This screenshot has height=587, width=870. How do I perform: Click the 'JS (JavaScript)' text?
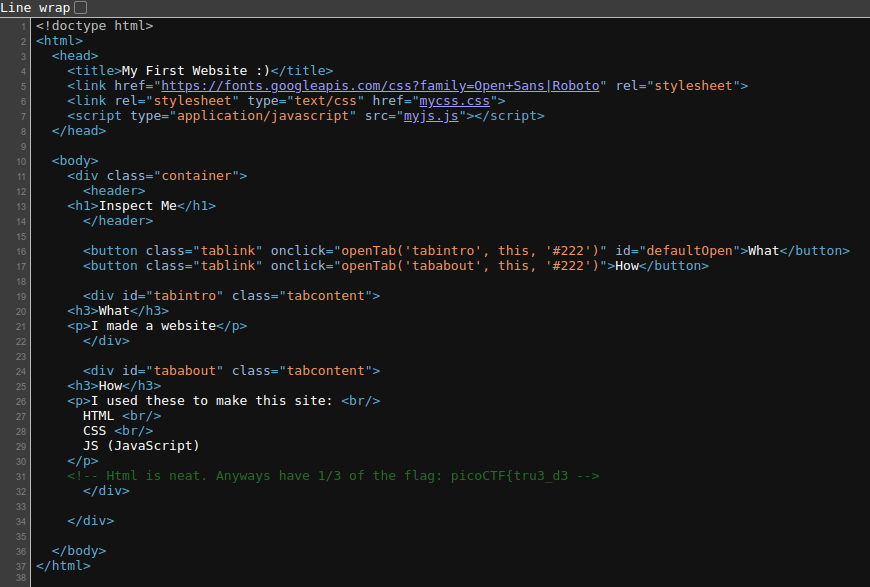[x=141, y=445]
